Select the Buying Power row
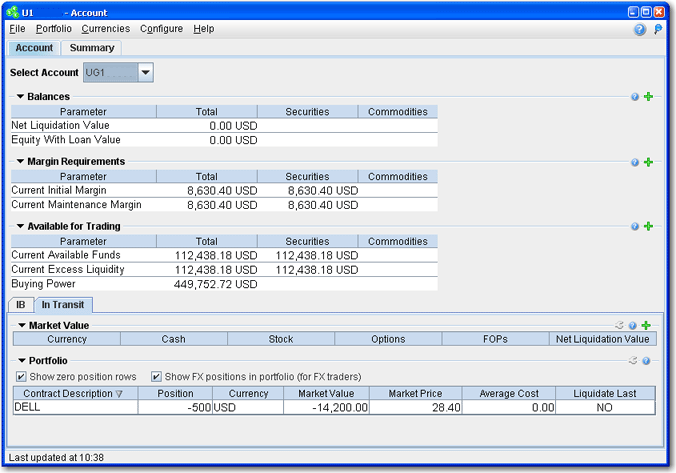This screenshot has width=676, height=473. (224, 284)
